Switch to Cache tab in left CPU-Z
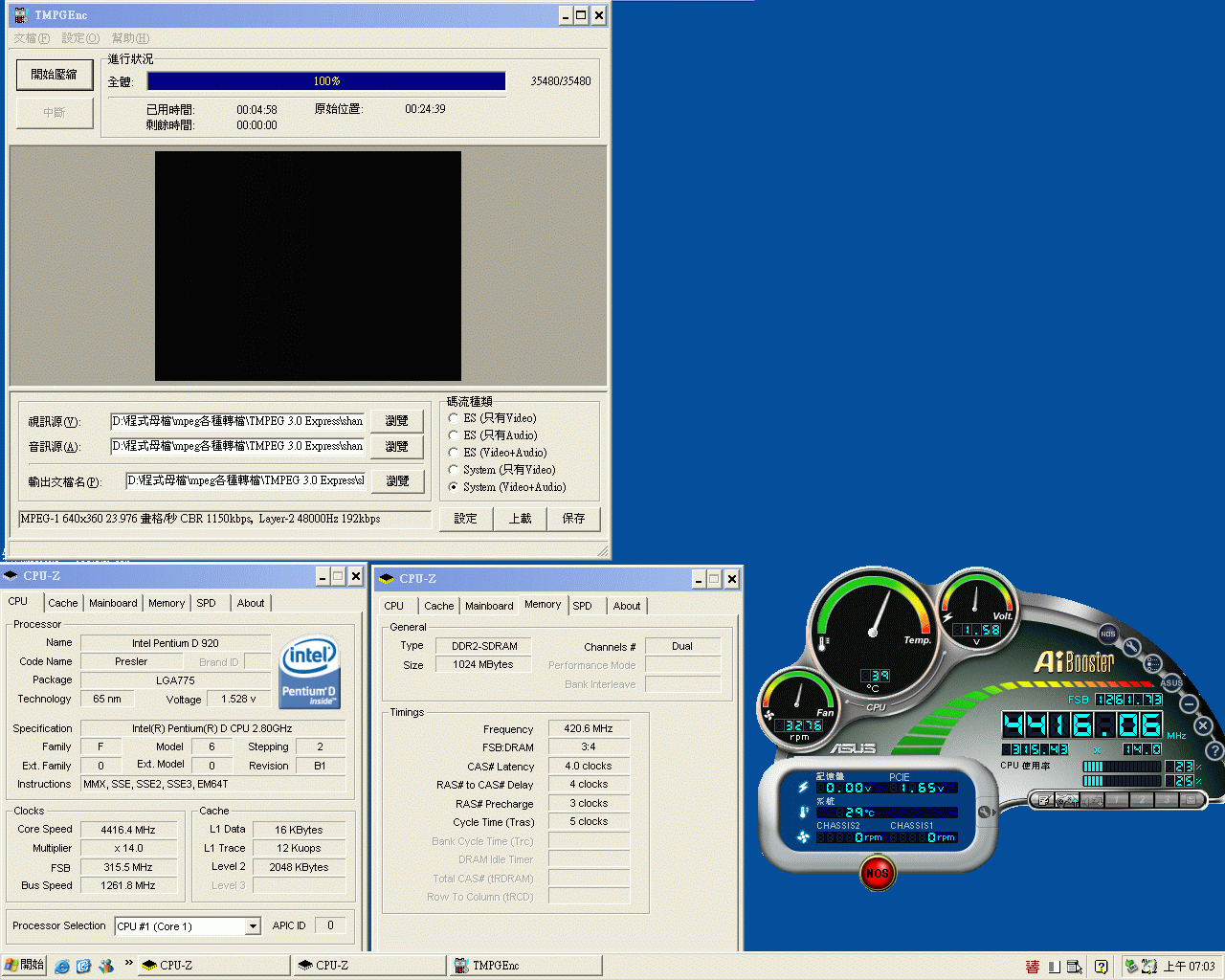The width and height of the screenshot is (1225, 980). (63, 603)
